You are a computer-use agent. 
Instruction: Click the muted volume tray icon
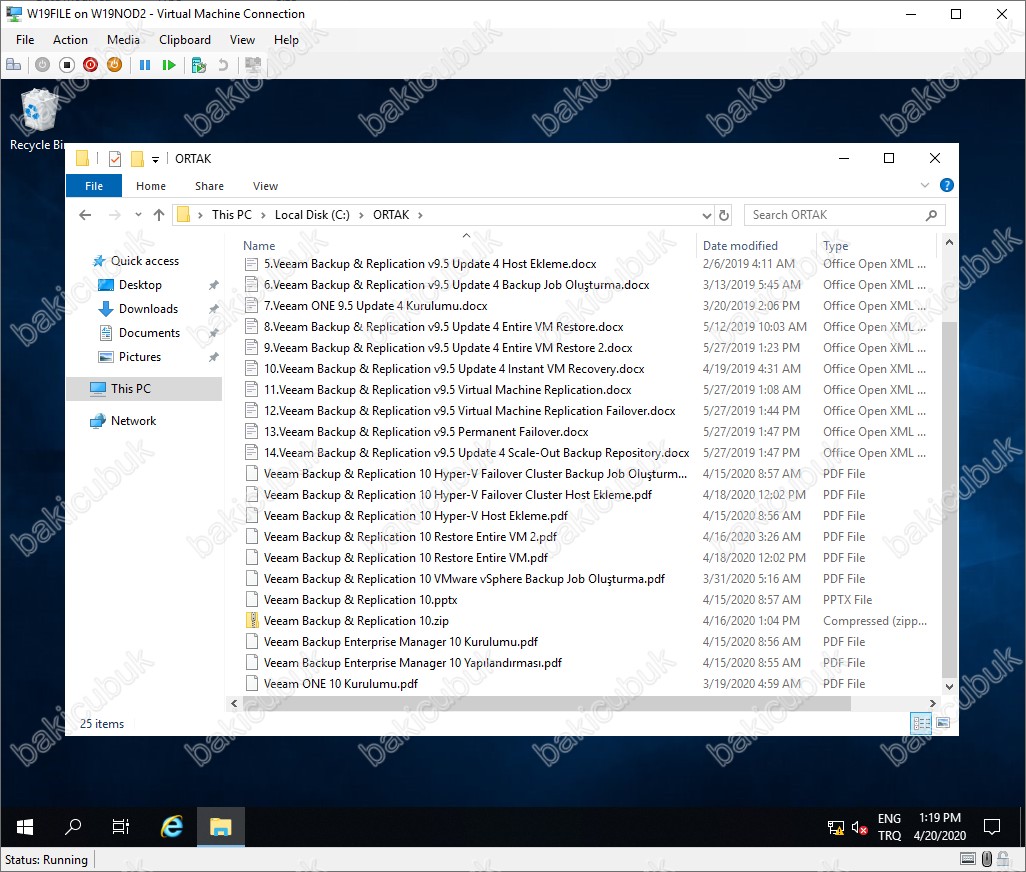tap(859, 828)
